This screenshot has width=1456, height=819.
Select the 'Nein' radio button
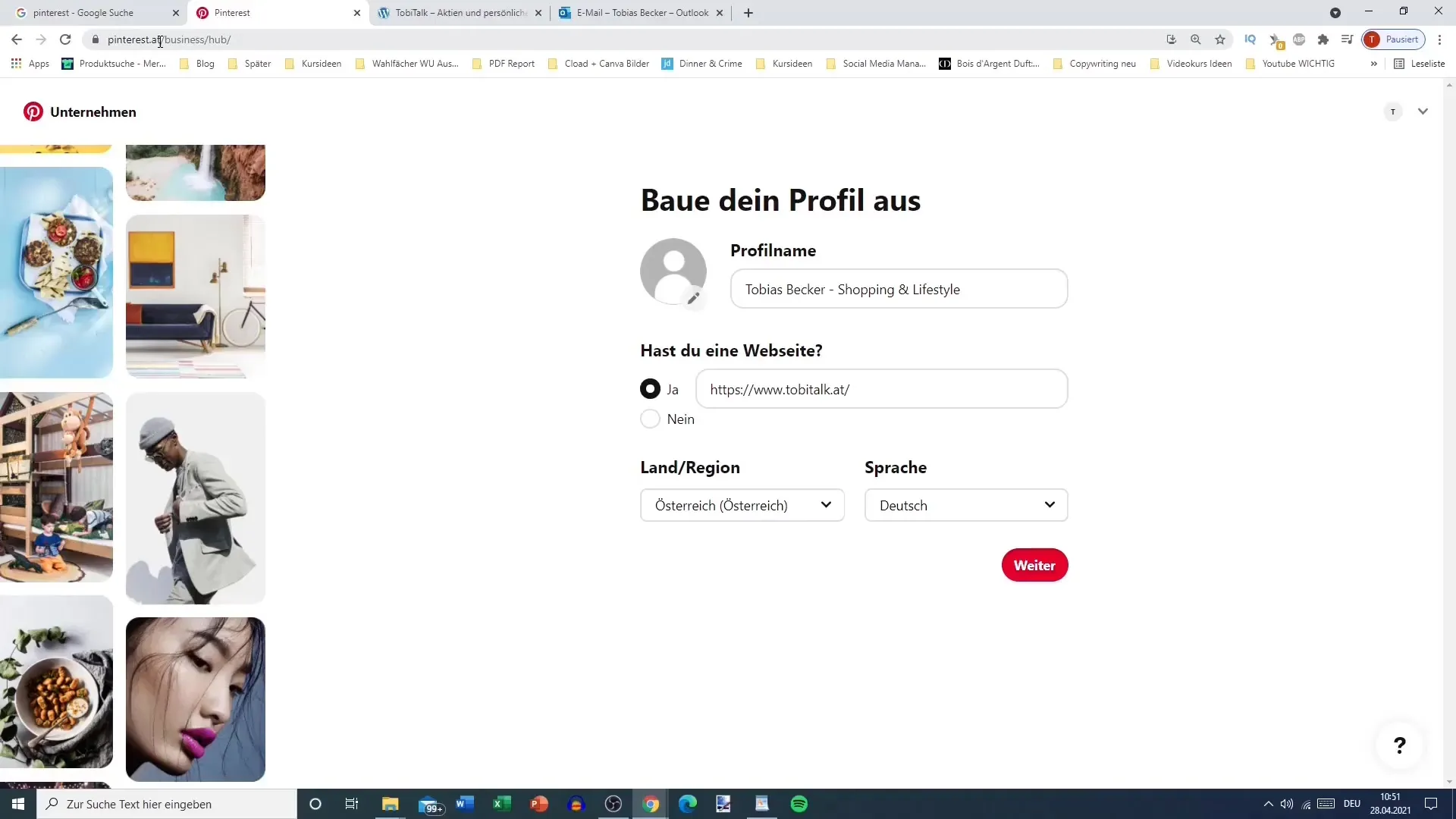pos(650,419)
